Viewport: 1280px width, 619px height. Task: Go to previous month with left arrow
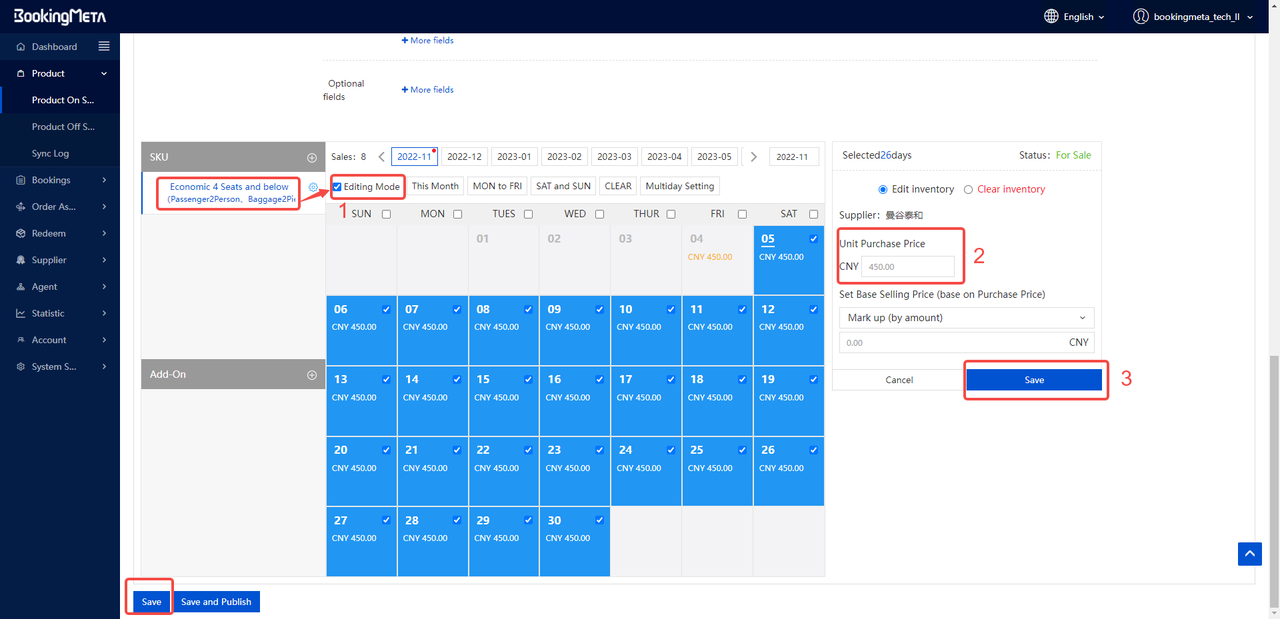381,157
